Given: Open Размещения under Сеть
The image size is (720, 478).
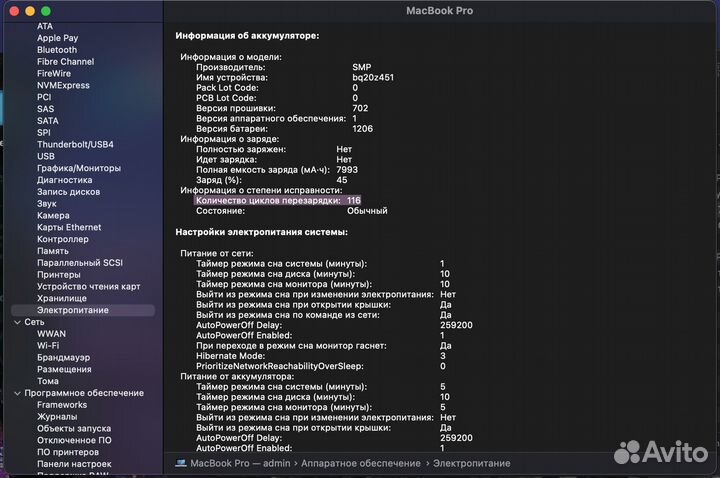Looking at the screenshot, I should pyautogui.click(x=64, y=370).
